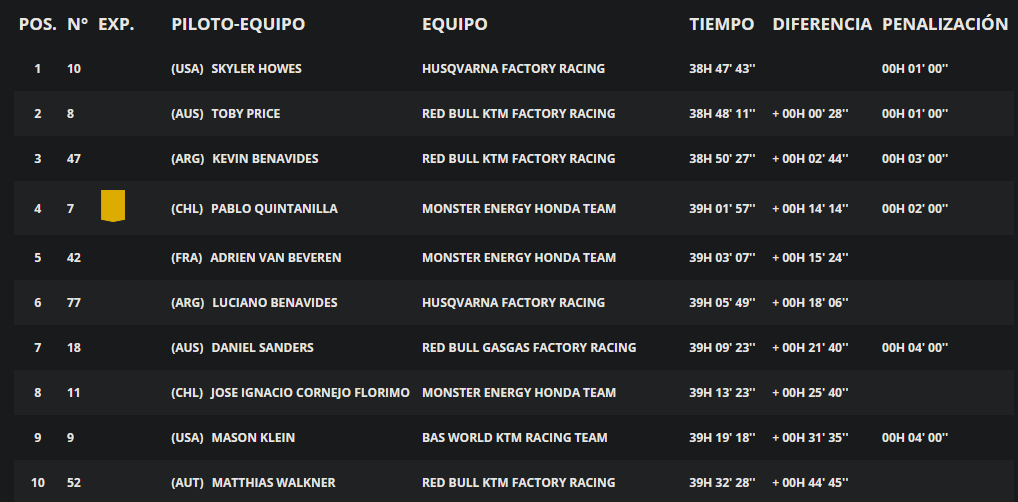
Task: Click Jose Ignacio Cornejo Florimo name
Action: pyautogui.click(x=310, y=393)
